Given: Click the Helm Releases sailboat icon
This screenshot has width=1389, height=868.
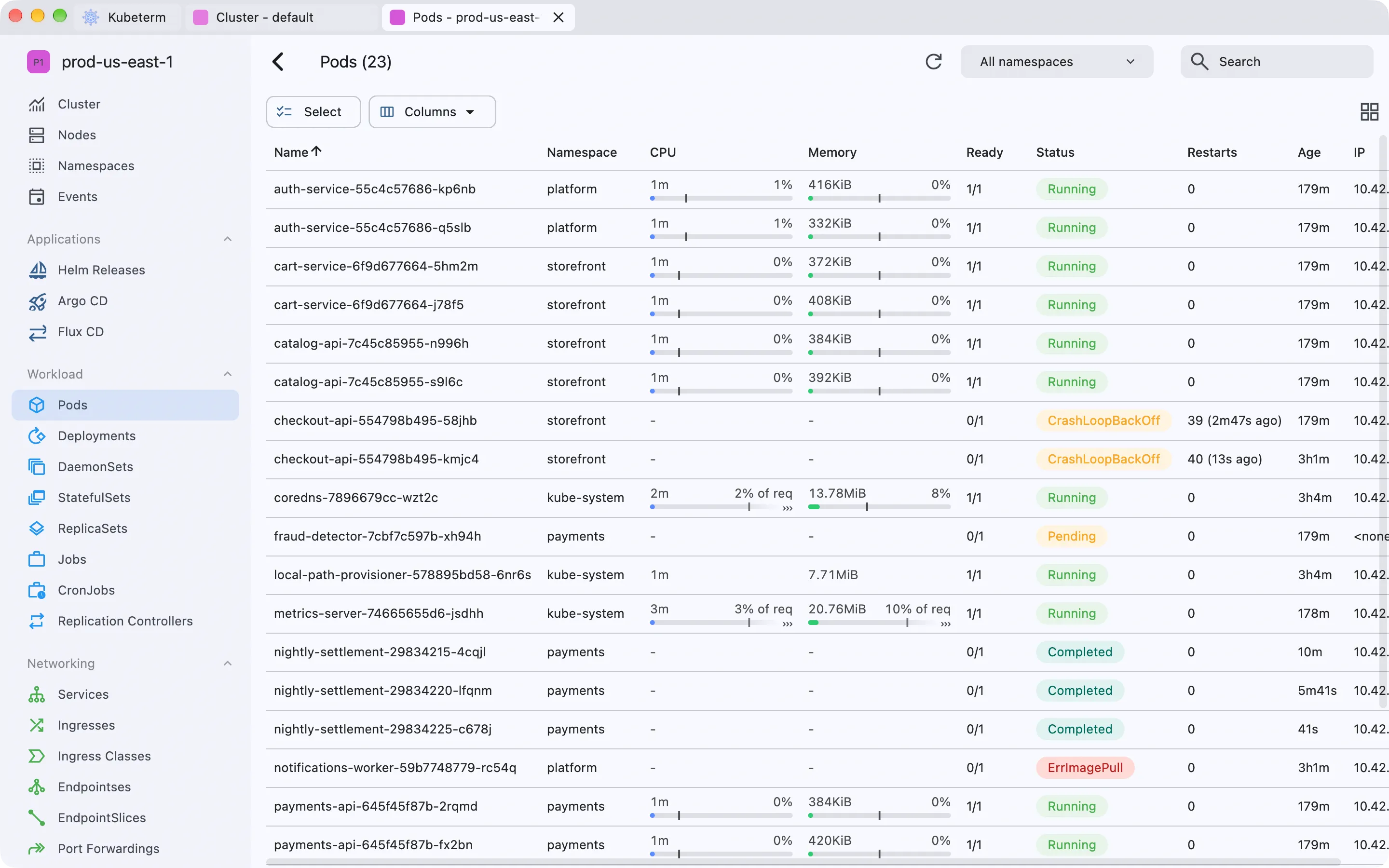Looking at the screenshot, I should [x=37, y=271].
